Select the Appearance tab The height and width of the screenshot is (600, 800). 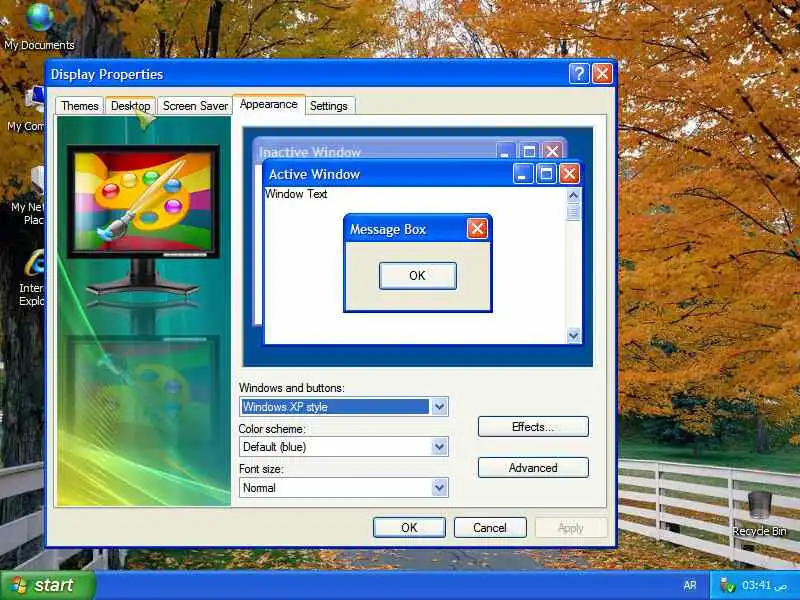(269, 104)
